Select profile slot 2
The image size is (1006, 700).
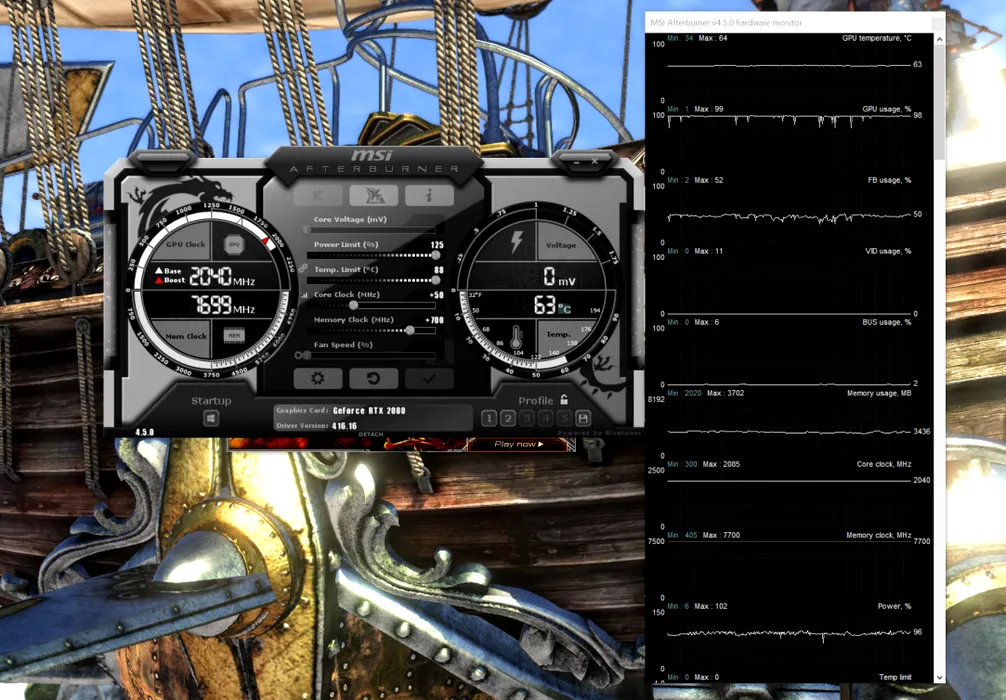coord(508,419)
